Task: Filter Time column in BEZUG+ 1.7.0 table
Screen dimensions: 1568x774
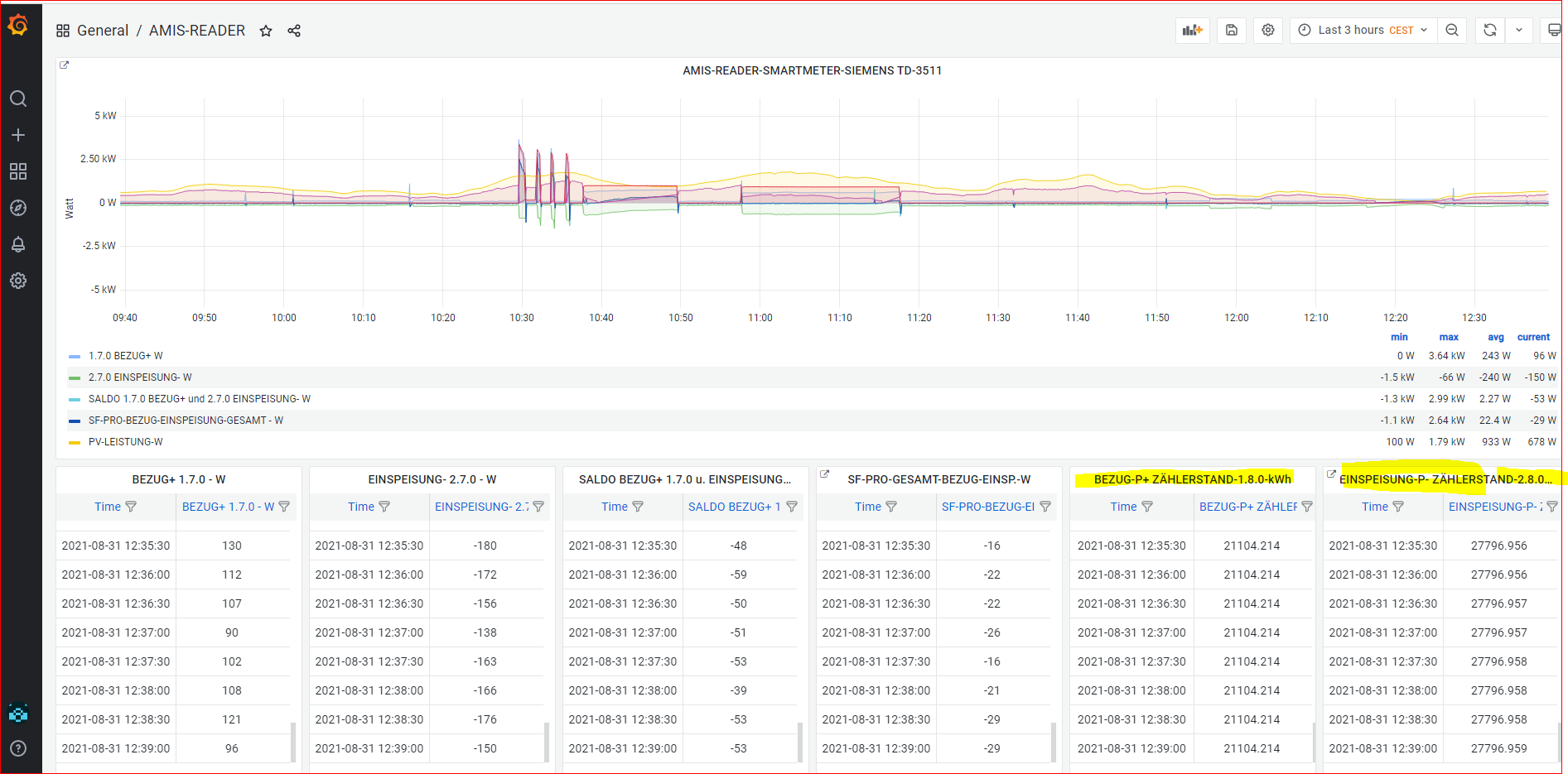Action: click(x=131, y=507)
